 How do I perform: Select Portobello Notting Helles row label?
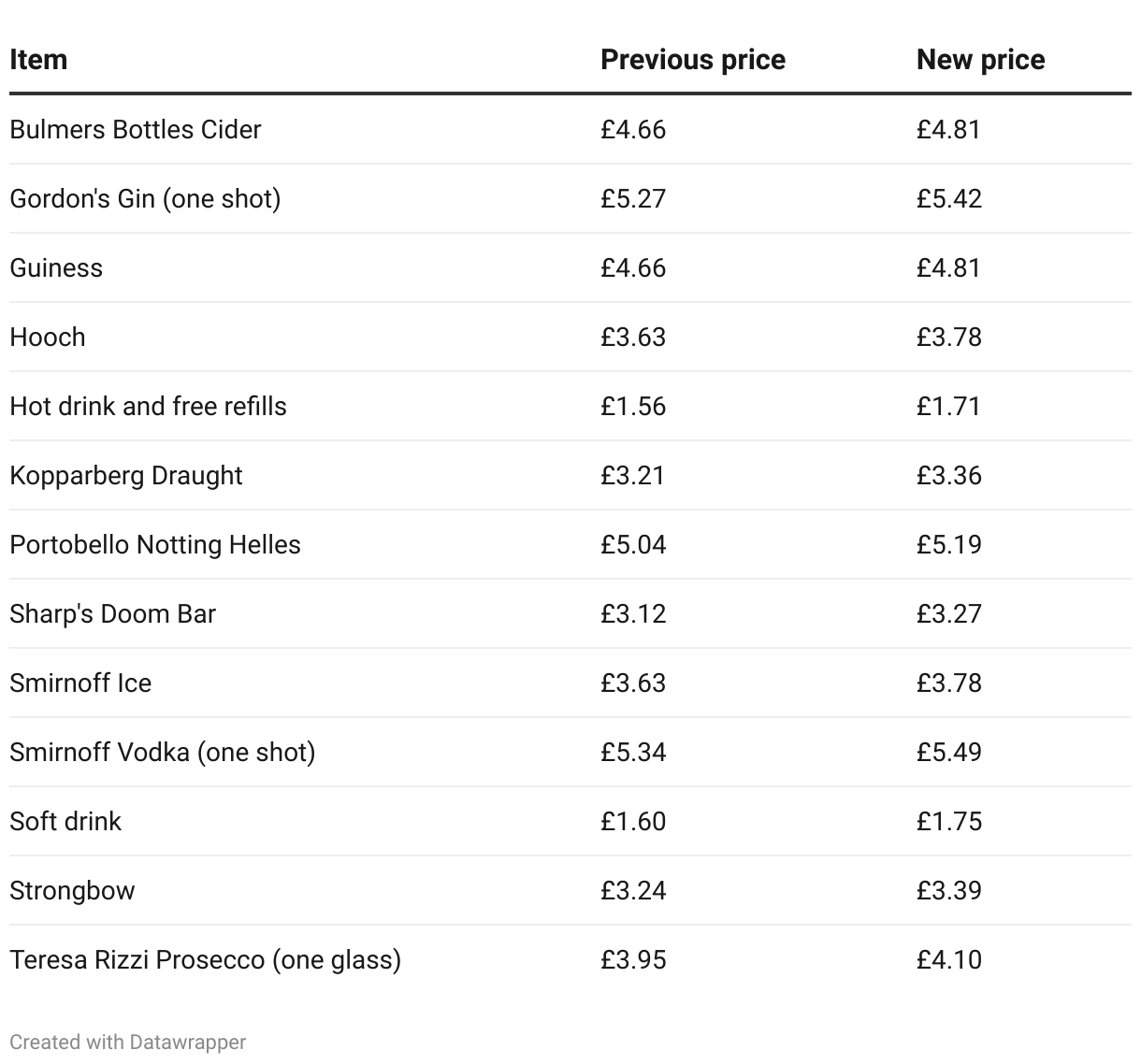tap(155, 544)
